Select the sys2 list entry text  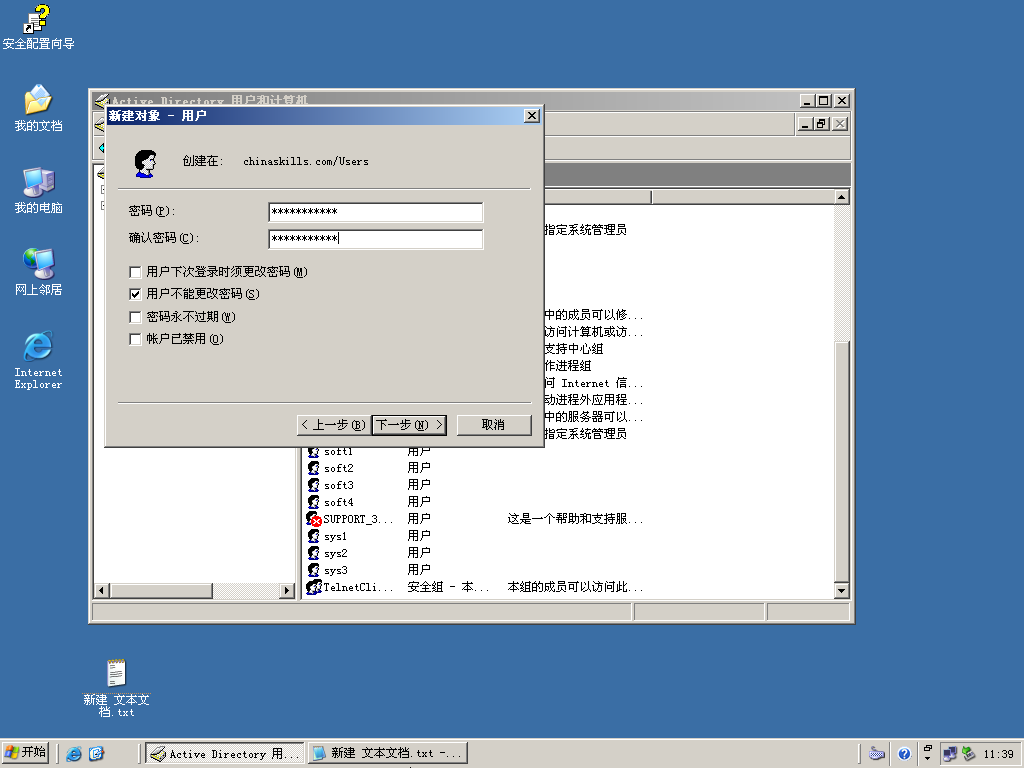pos(336,553)
